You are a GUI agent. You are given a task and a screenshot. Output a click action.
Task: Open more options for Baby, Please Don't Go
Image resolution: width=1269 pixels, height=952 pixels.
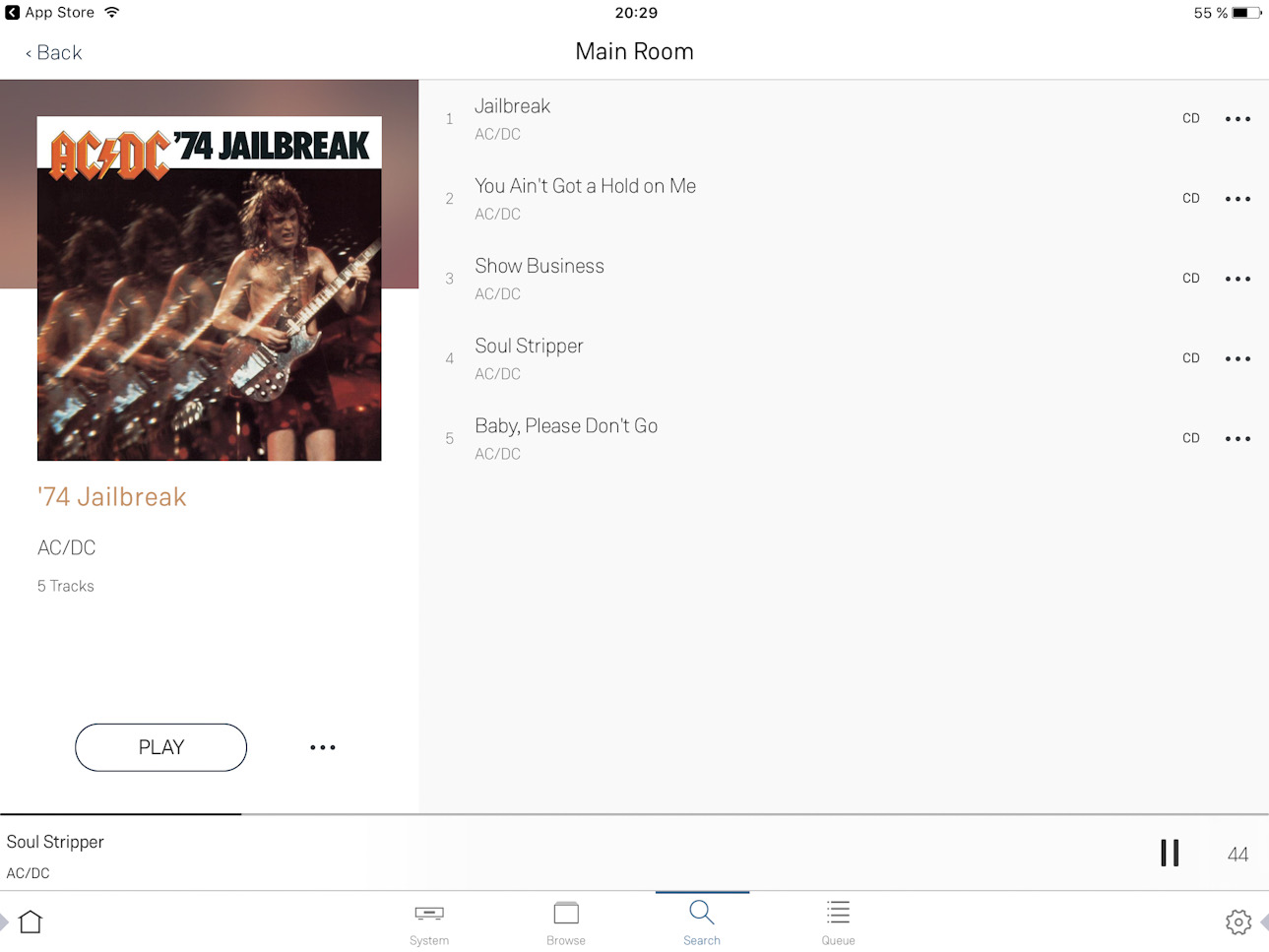pyautogui.click(x=1237, y=438)
